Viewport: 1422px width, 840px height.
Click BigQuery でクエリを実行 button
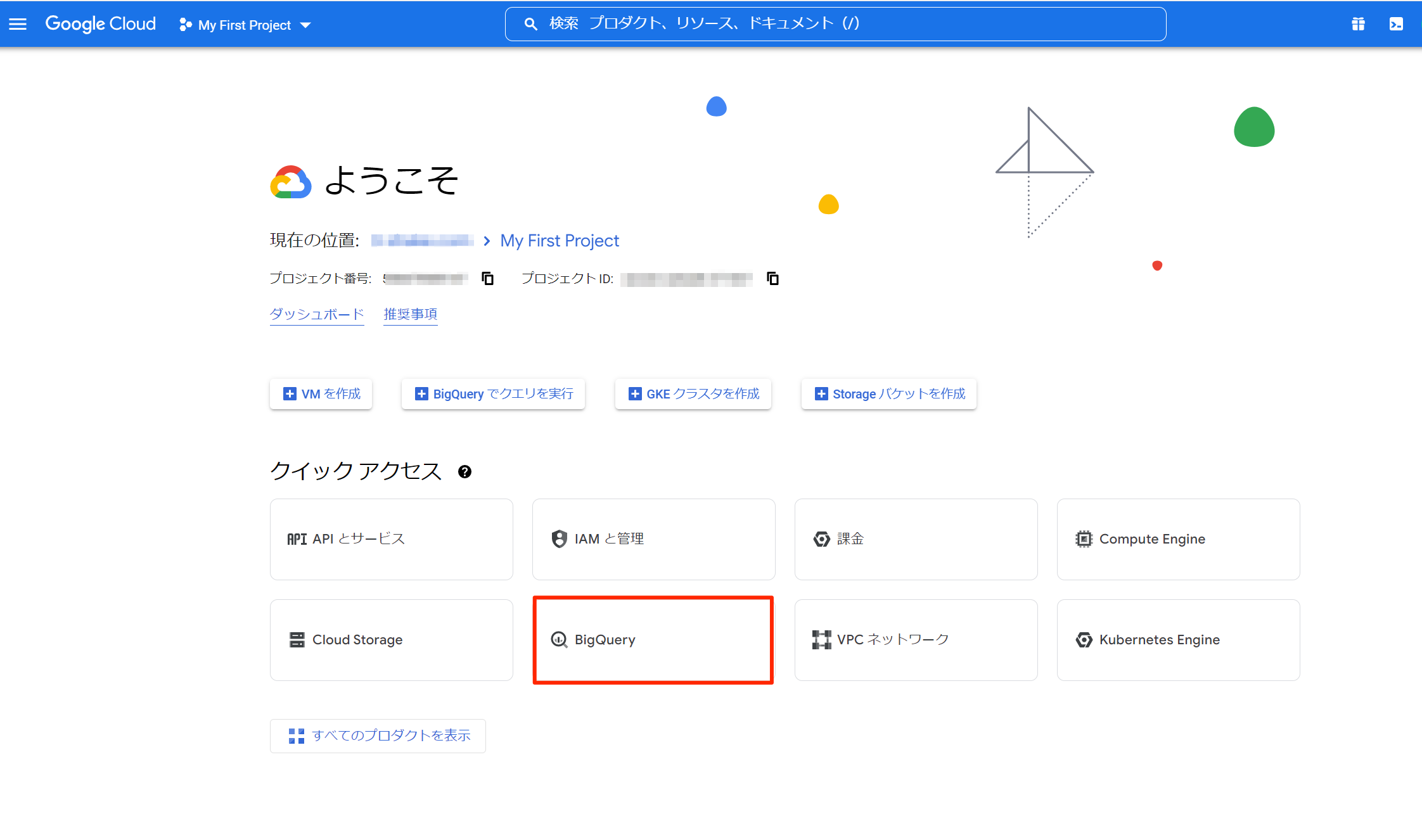493,394
